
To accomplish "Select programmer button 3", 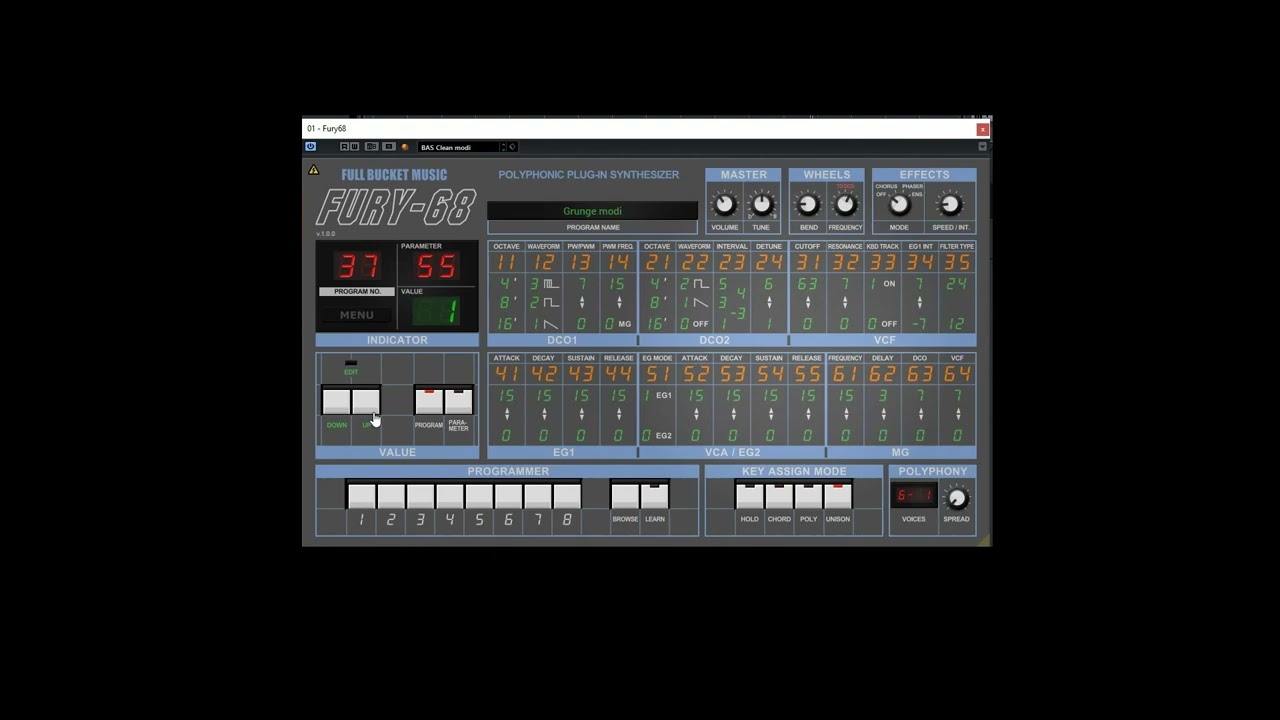I will coord(420,496).
